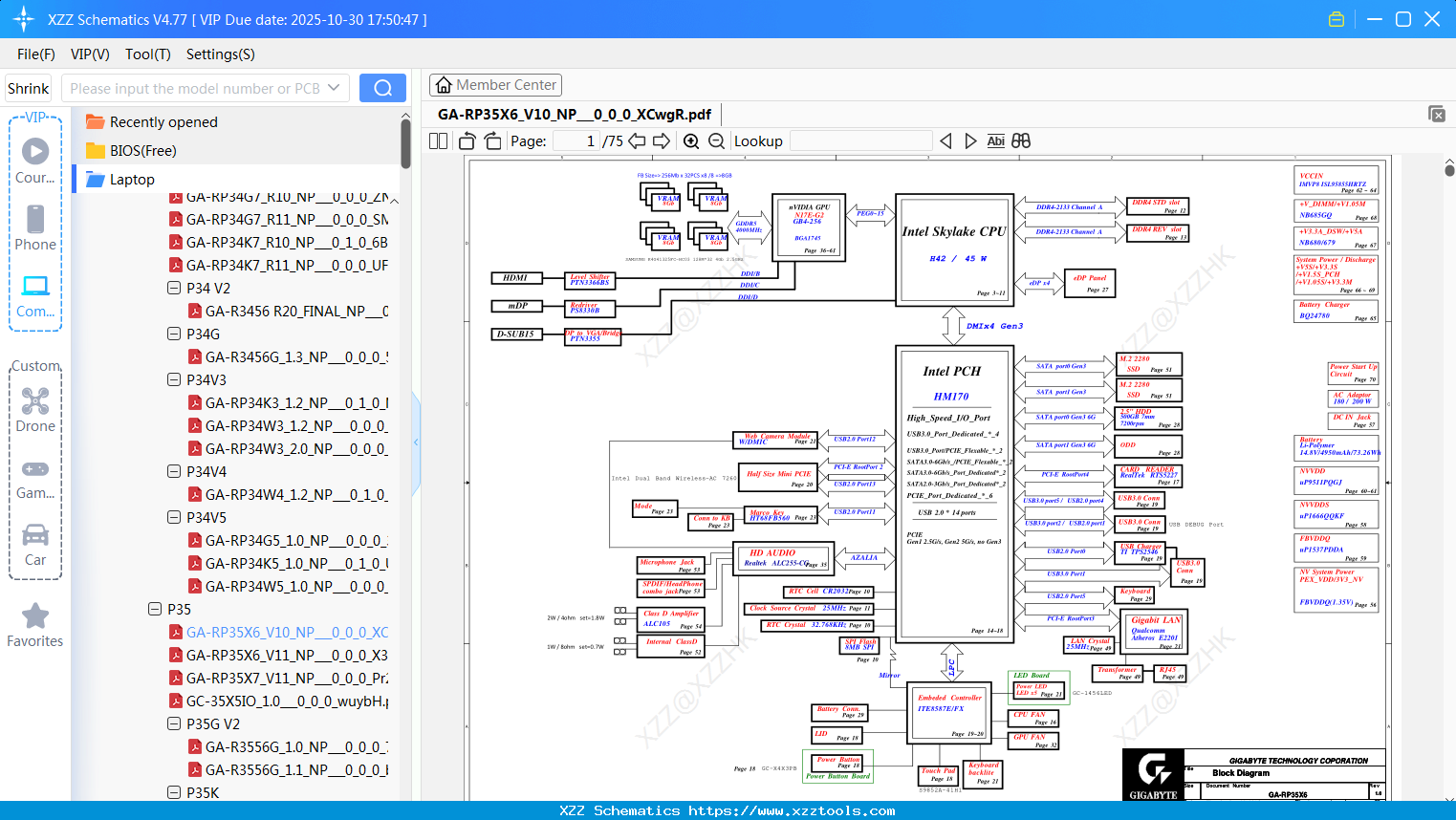Open the Favorites star
The height and width of the screenshot is (820, 1456).
pos(35,626)
